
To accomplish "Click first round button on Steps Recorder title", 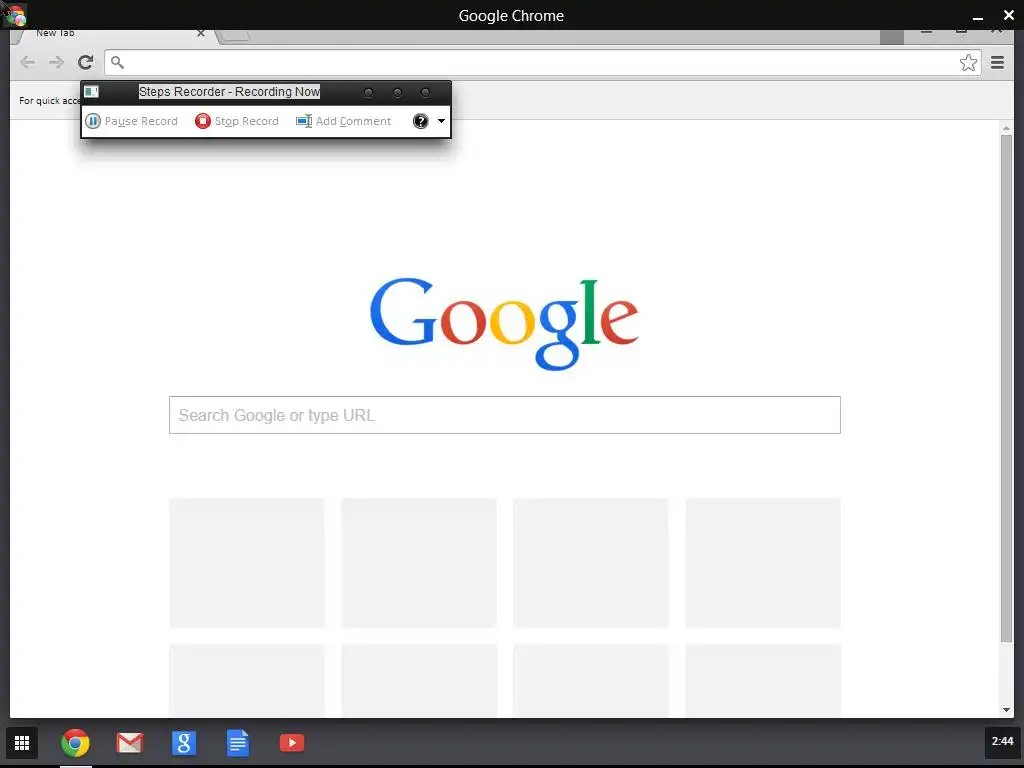I will click(368, 93).
